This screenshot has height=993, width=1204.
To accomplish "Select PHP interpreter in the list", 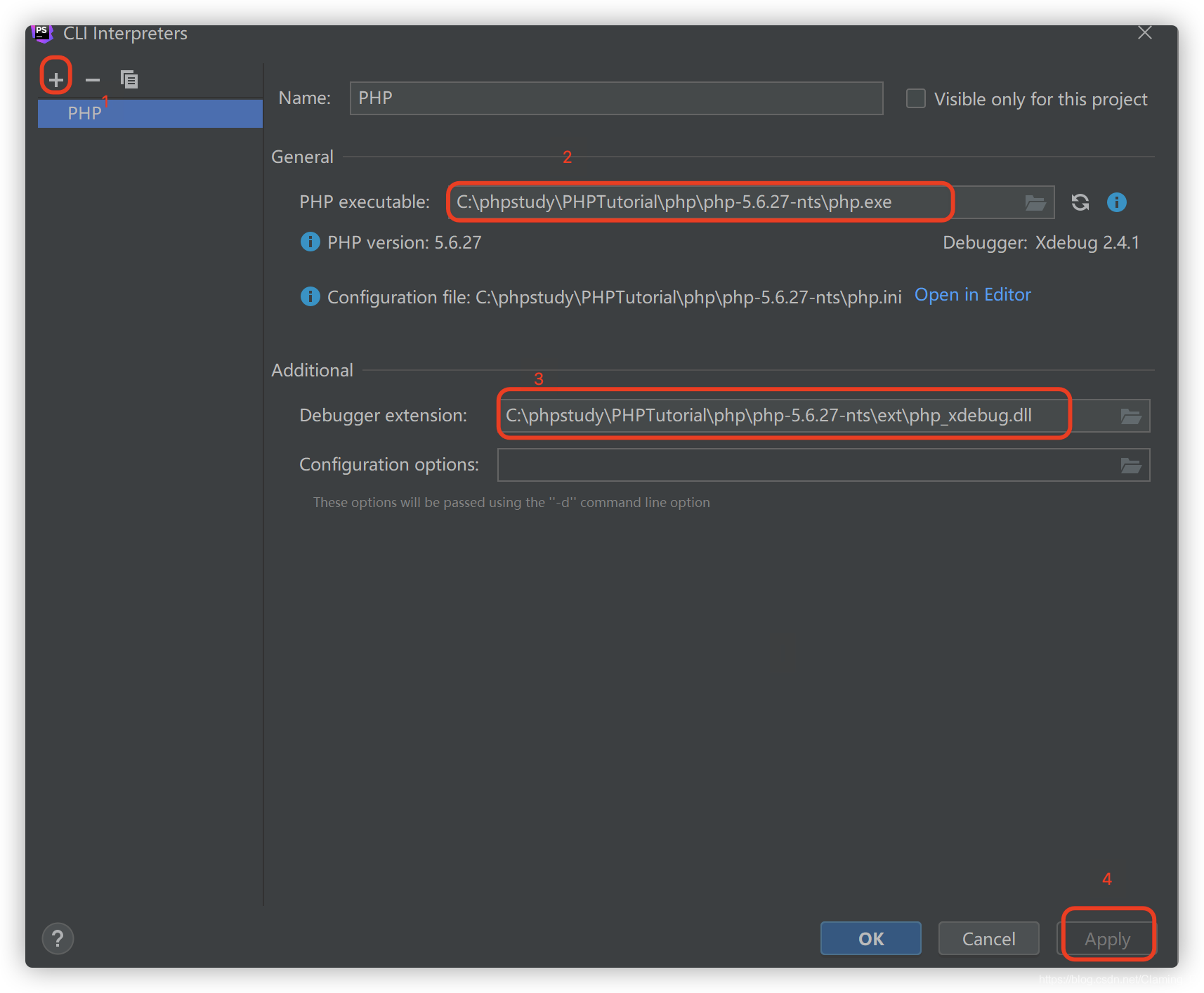I will (x=150, y=113).
